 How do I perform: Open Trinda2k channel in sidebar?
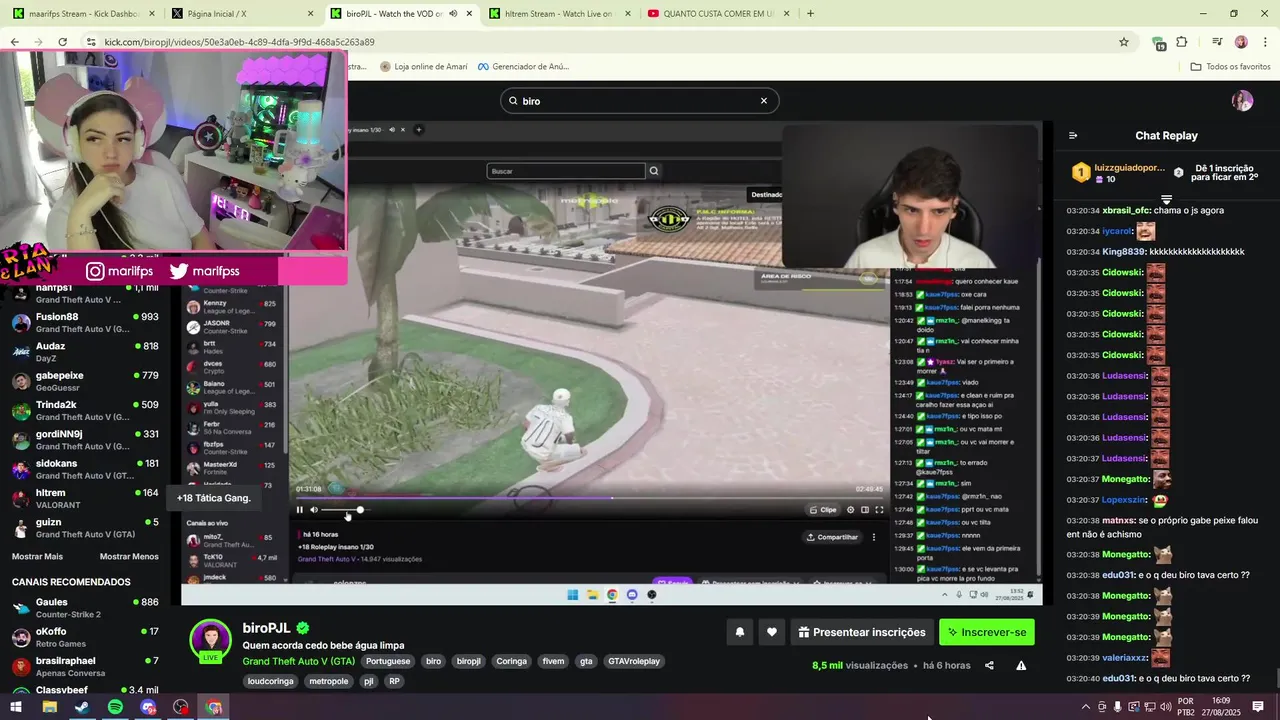coord(84,411)
